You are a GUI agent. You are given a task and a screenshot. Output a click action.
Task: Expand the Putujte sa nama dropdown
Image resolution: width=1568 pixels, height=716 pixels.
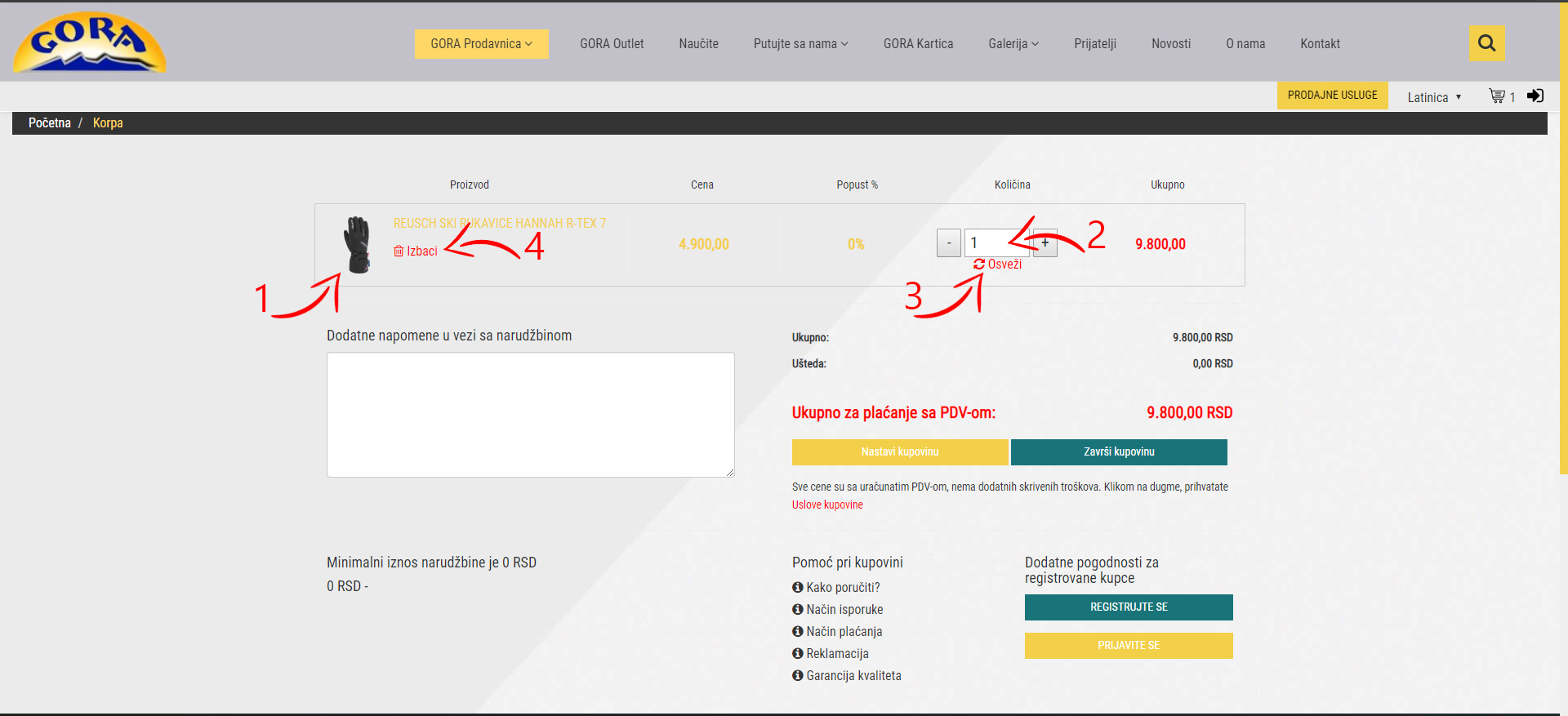[800, 44]
